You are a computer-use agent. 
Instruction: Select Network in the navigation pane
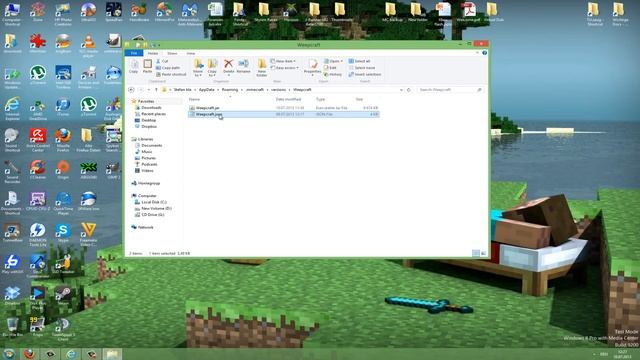point(145,227)
